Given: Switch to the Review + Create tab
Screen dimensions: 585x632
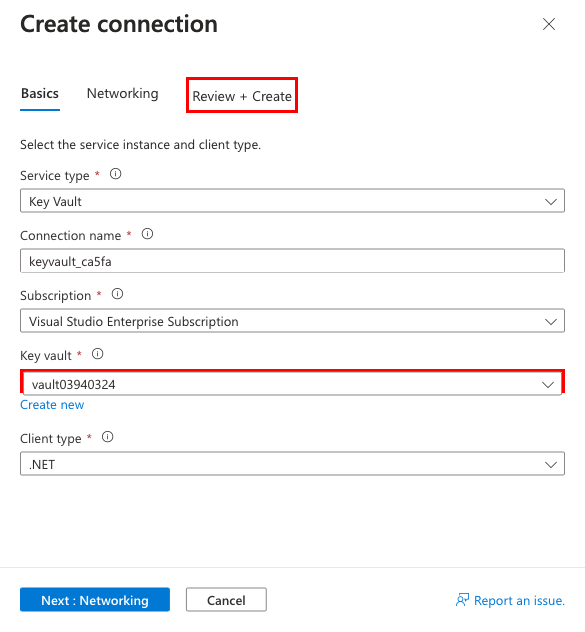Looking at the screenshot, I should coord(242,96).
